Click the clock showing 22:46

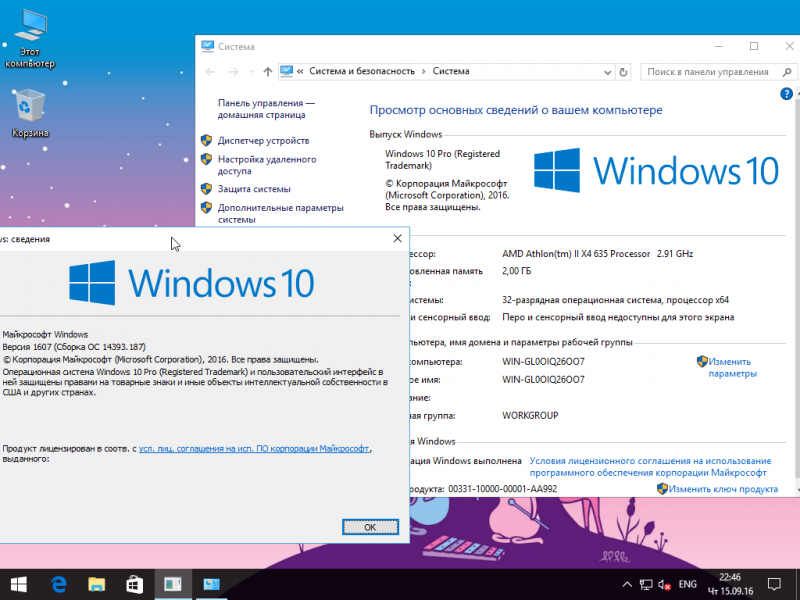click(730, 585)
